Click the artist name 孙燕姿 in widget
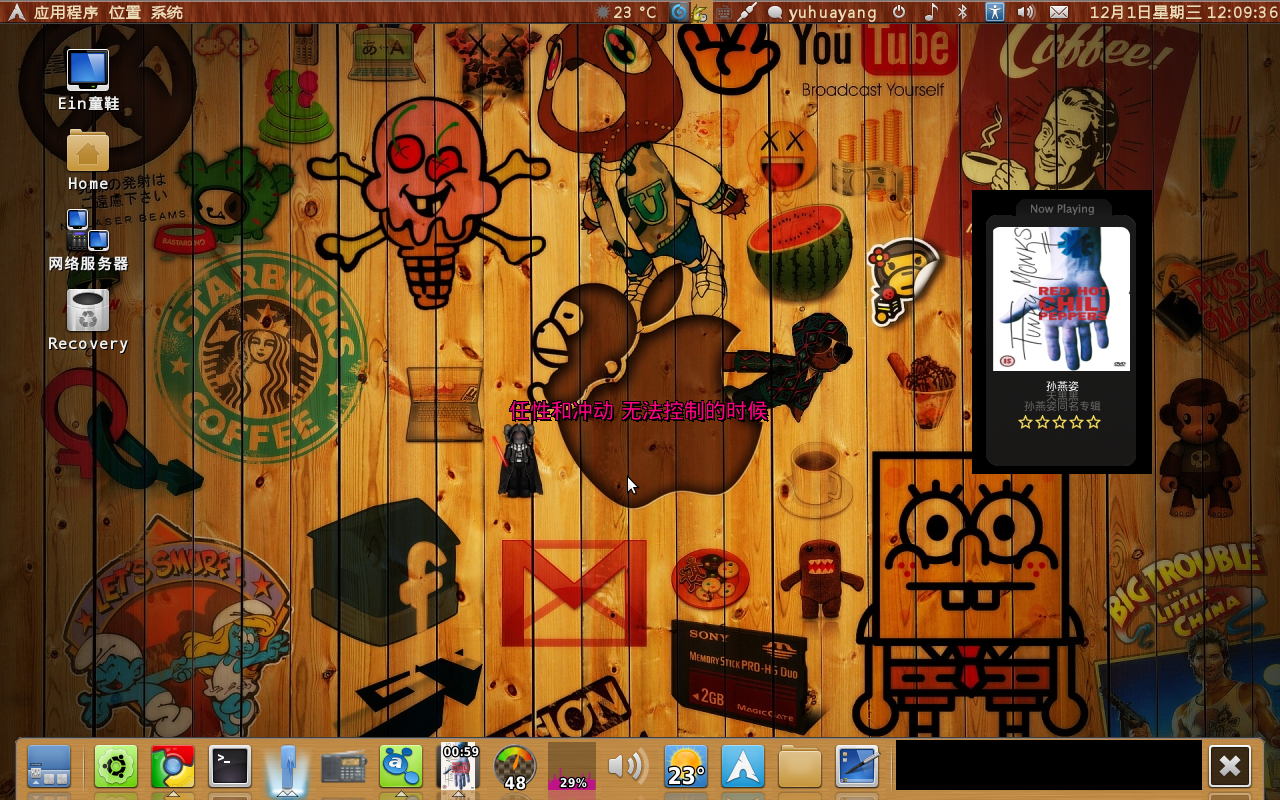This screenshot has height=800, width=1280. tap(1062, 386)
